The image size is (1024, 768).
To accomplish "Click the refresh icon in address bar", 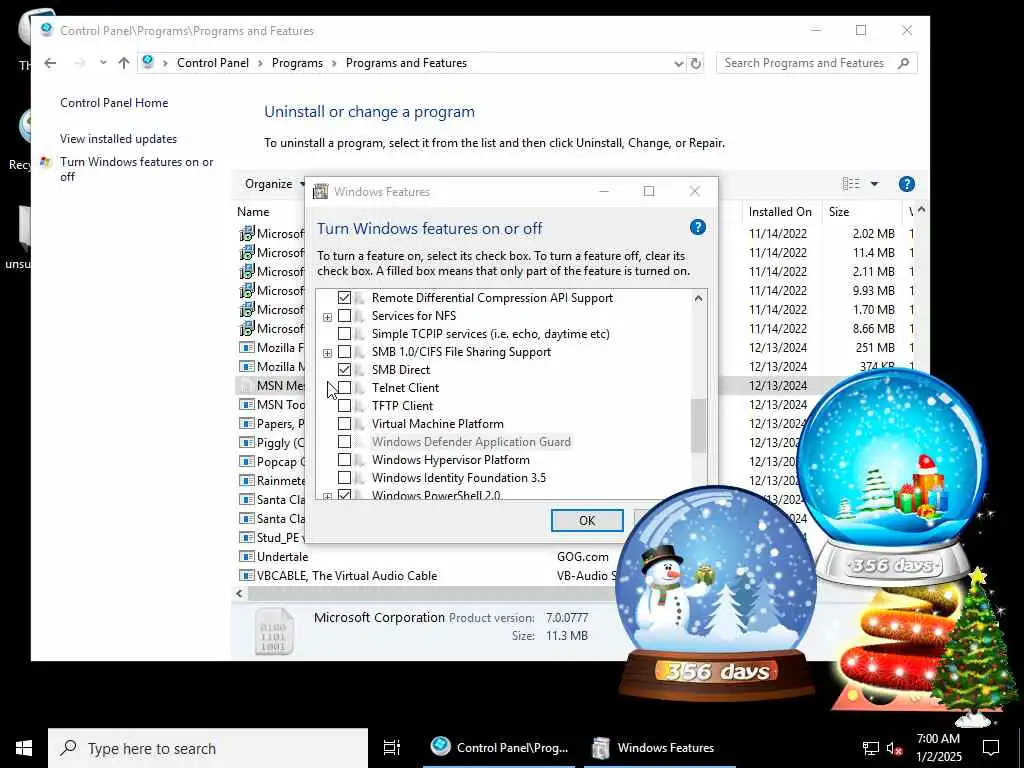I will click(x=696, y=63).
